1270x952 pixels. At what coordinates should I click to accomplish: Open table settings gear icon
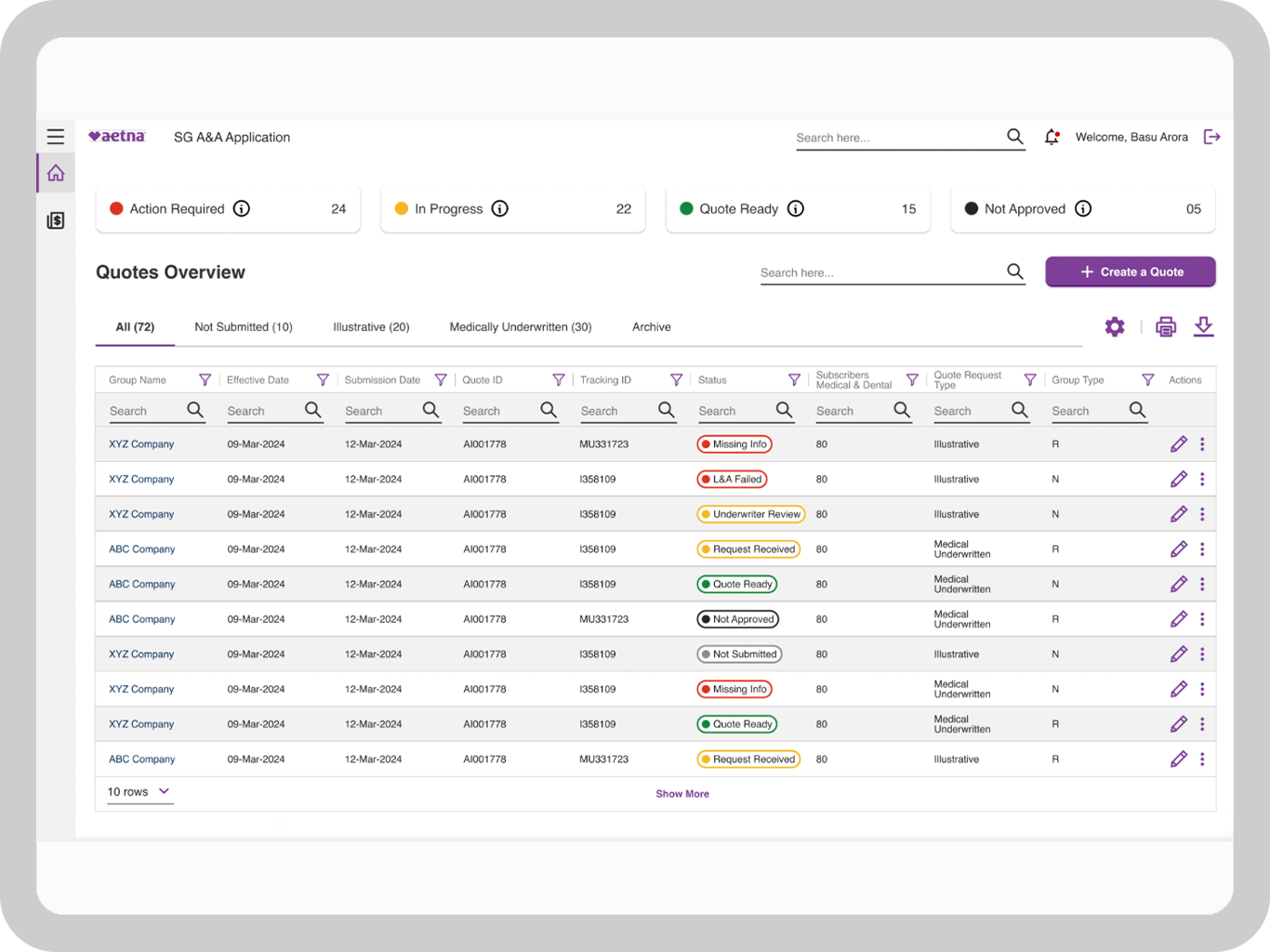click(x=1114, y=326)
